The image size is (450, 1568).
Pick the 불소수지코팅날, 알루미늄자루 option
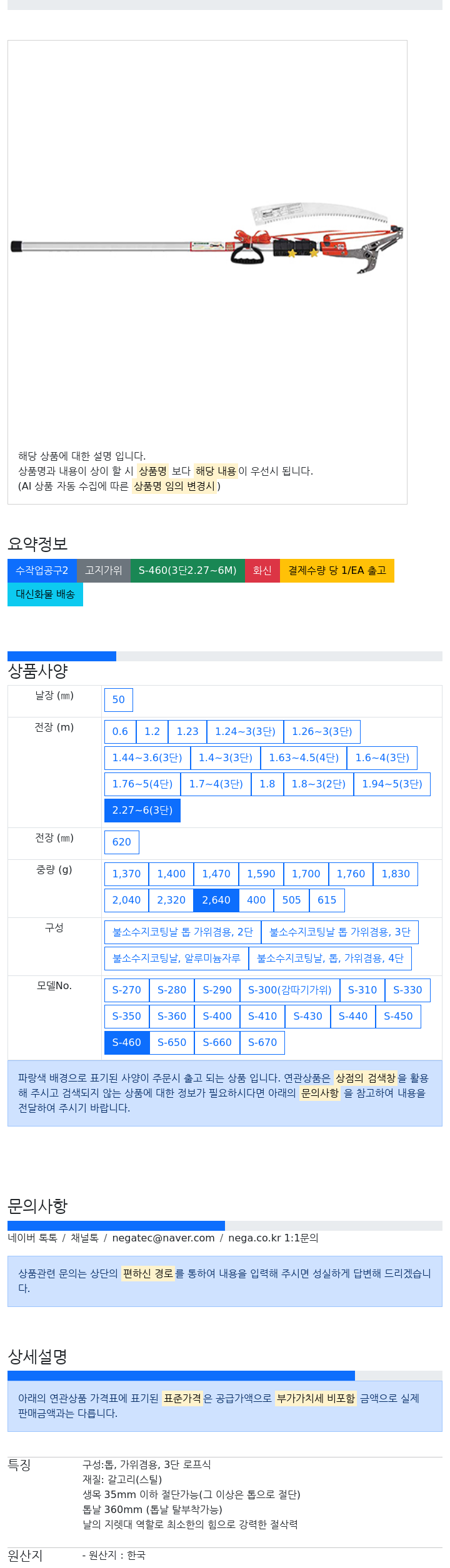(x=176, y=959)
